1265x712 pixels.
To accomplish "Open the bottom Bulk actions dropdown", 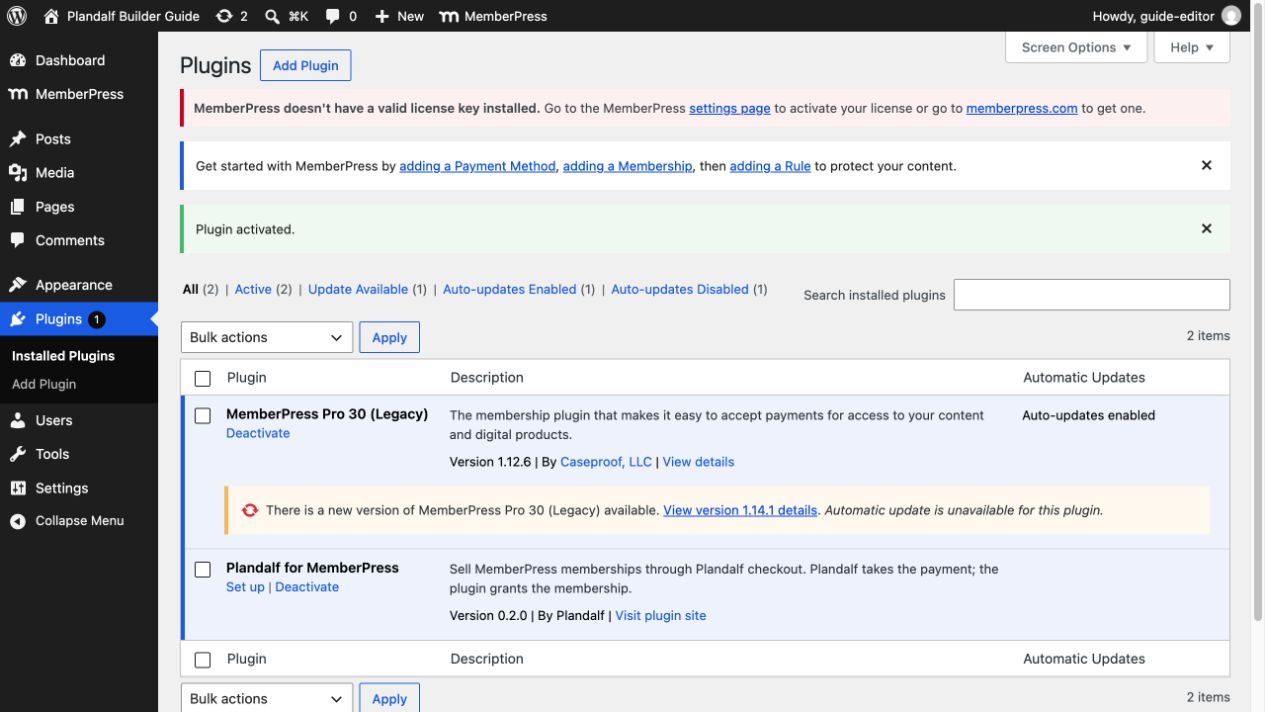I will pos(267,698).
